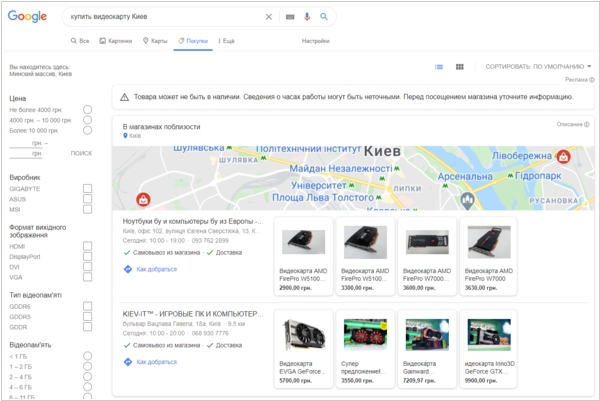
Task: Switch to grid view icon
Action: 460,67
